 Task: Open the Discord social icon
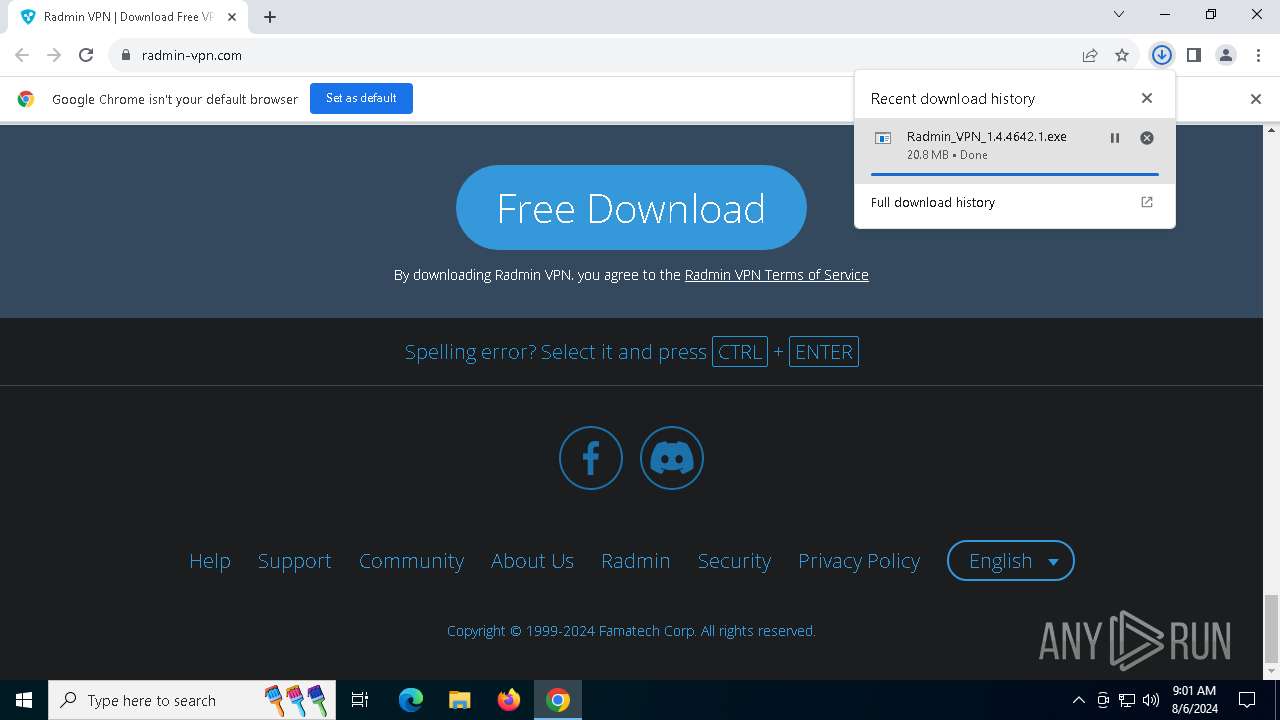point(672,458)
